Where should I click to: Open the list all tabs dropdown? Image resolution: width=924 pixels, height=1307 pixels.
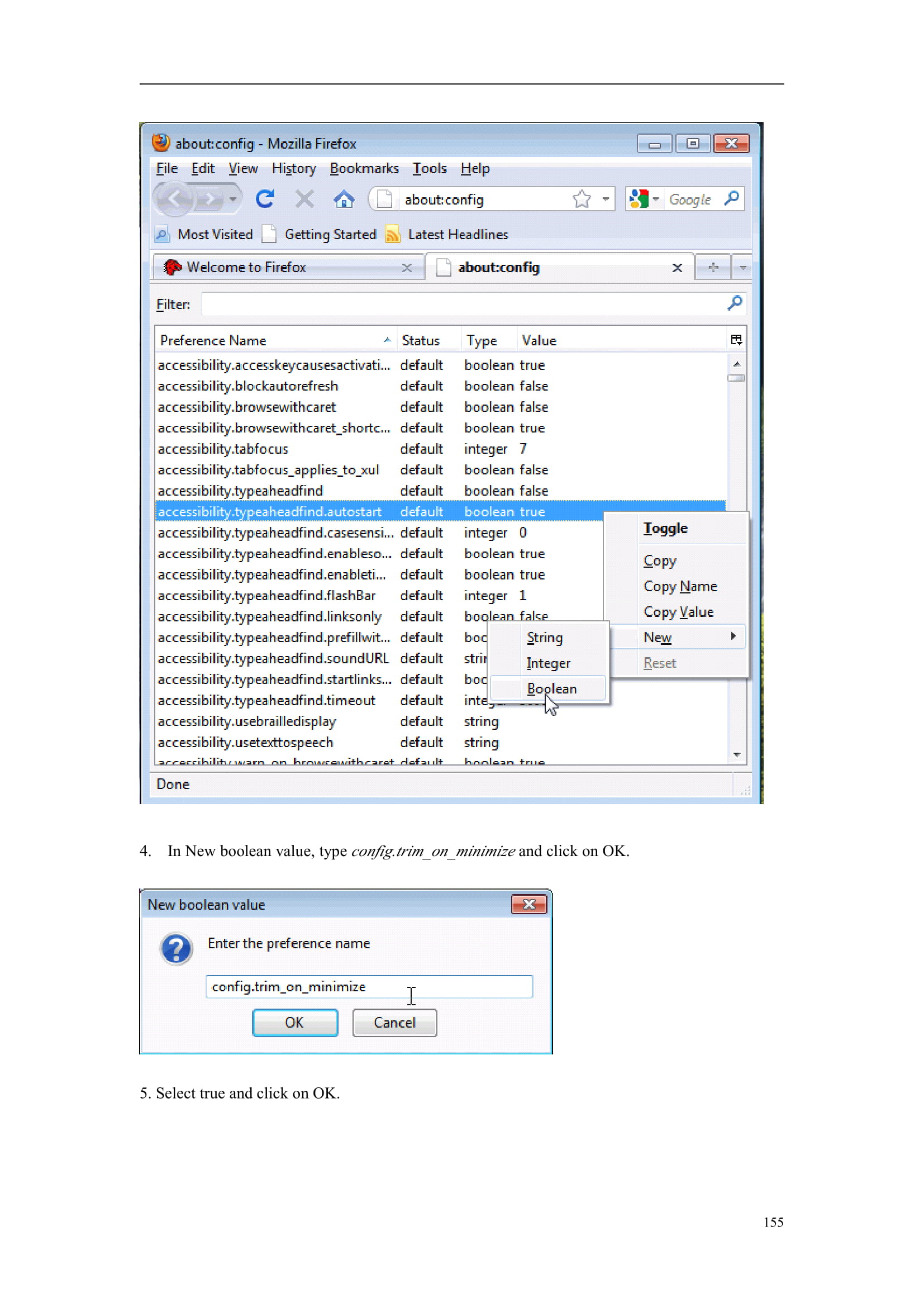click(x=742, y=267)
